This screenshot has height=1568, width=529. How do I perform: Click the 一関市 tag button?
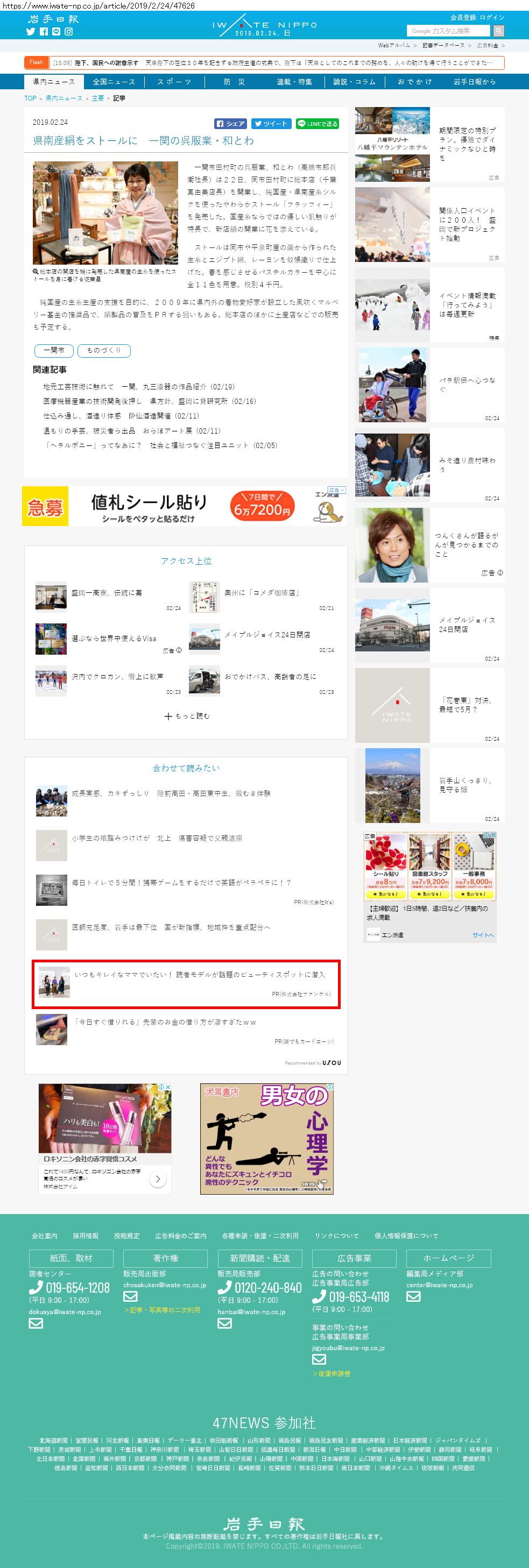tap(54, 350)
